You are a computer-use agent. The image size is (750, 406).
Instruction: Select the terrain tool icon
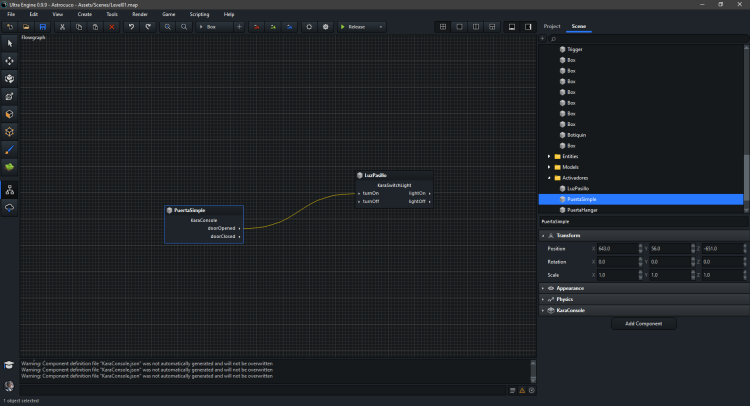coord(10,166)
